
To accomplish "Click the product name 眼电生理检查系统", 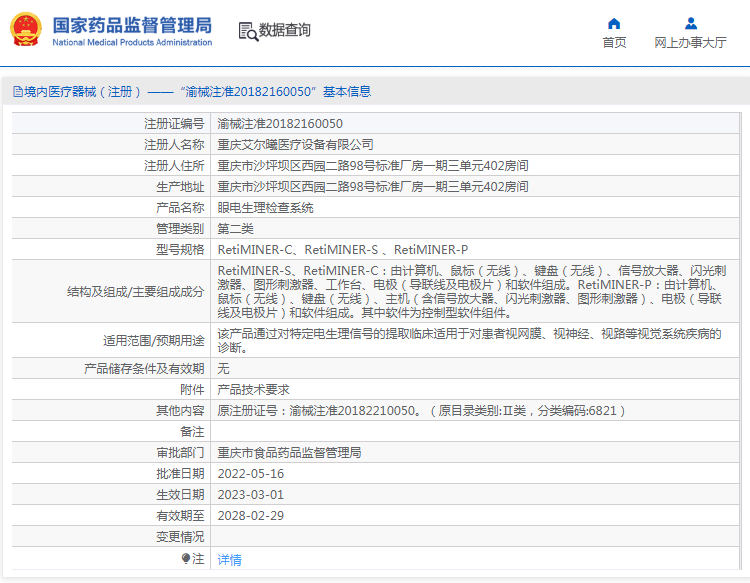I will pyautogui.click(x=266, y=208).
